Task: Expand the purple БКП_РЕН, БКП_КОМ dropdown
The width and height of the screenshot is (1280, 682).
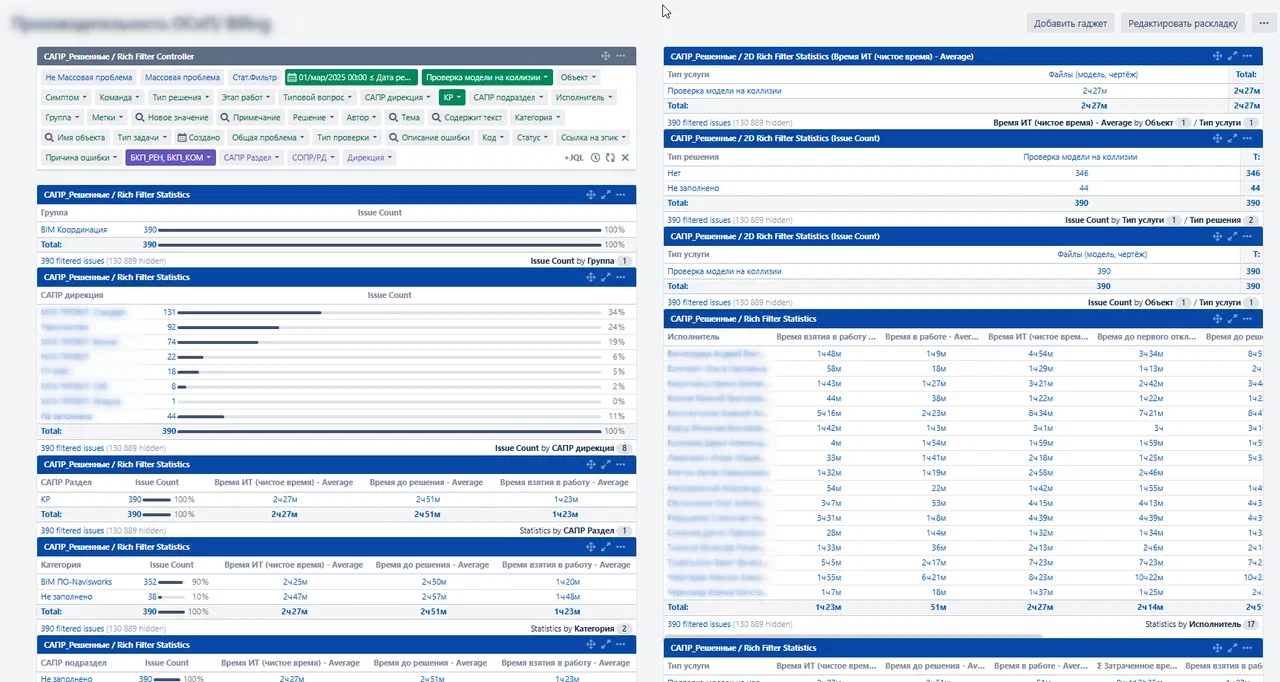Action: pyautogui.click(x=170, y=158)
